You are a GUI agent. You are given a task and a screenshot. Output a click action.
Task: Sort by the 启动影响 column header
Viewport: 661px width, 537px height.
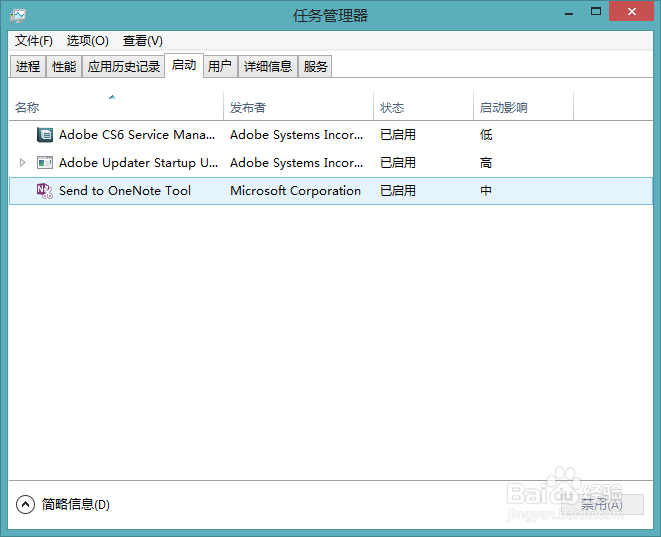point(524,106)
